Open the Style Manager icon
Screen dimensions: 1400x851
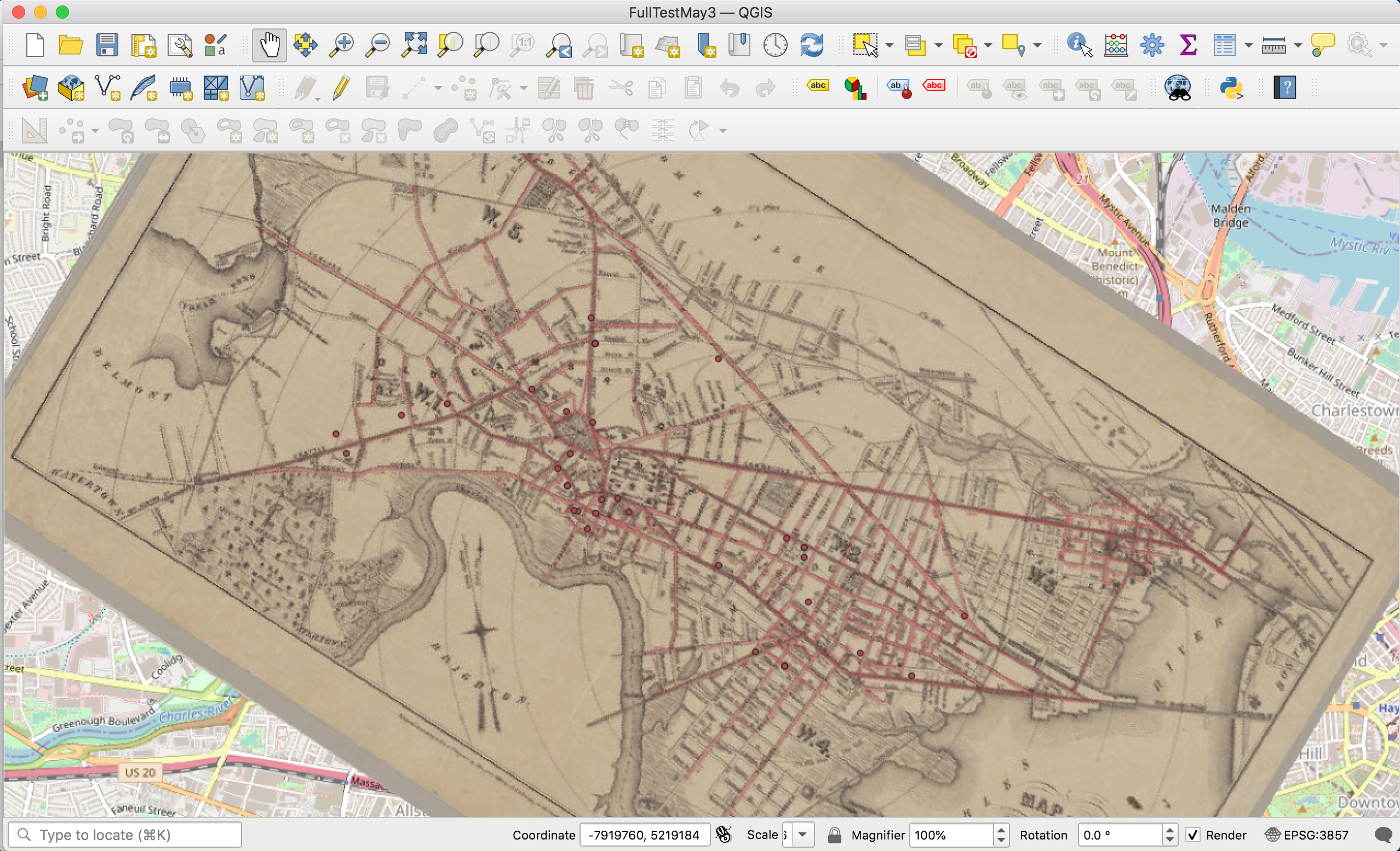(215, 45)
